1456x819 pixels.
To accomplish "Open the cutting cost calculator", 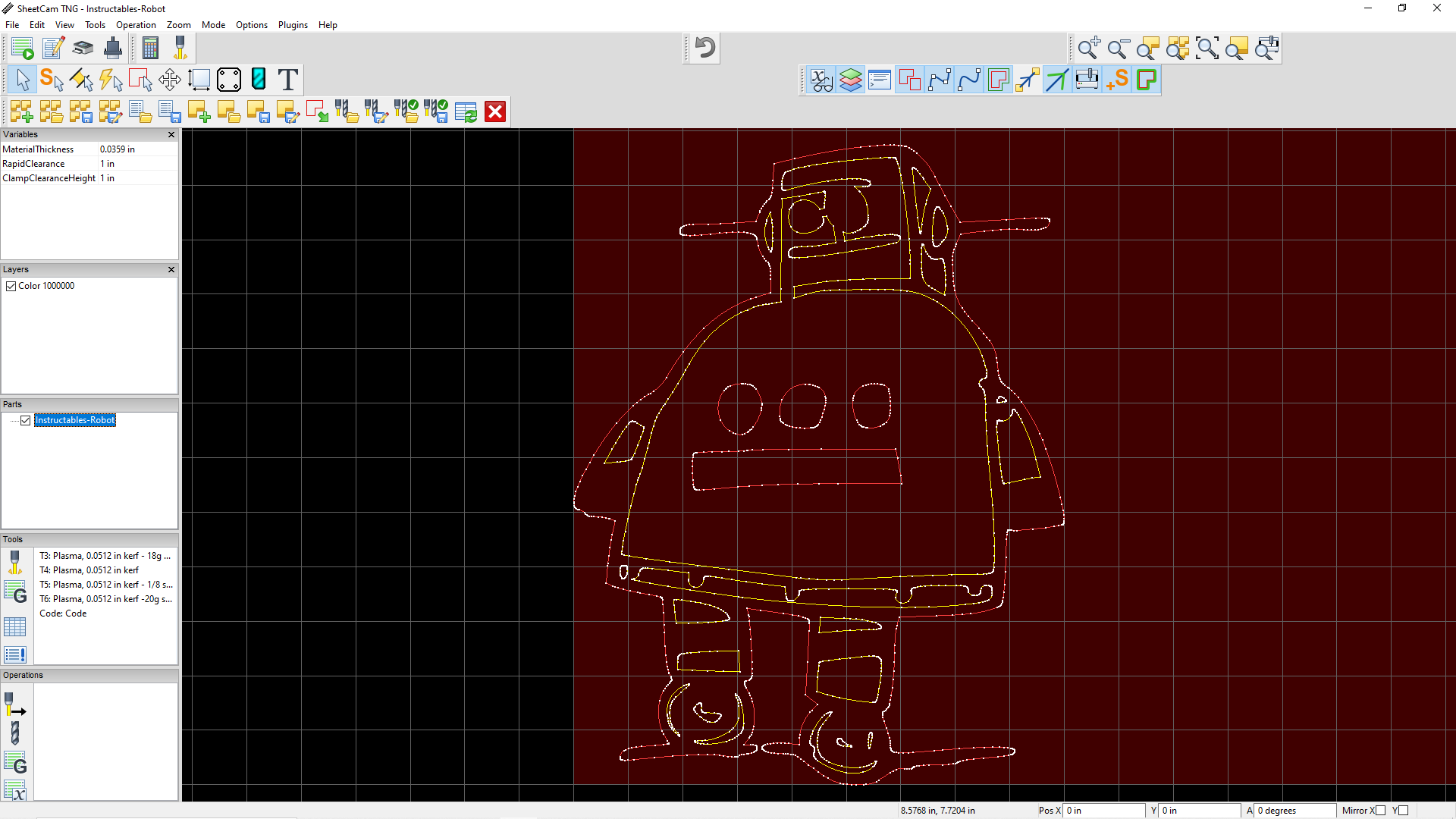I will (x=150, y=48).
